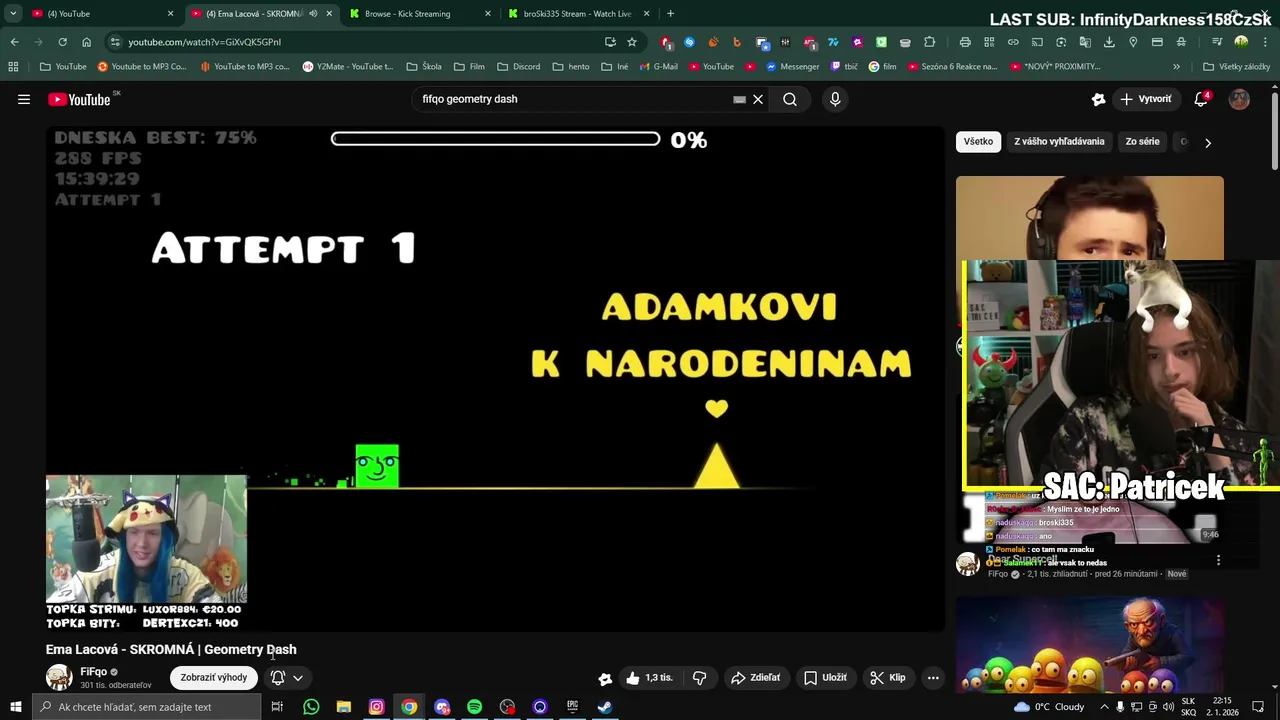Open tab search dropdown in Chrome
1280x720 pixels.
[x=12, y=14]
